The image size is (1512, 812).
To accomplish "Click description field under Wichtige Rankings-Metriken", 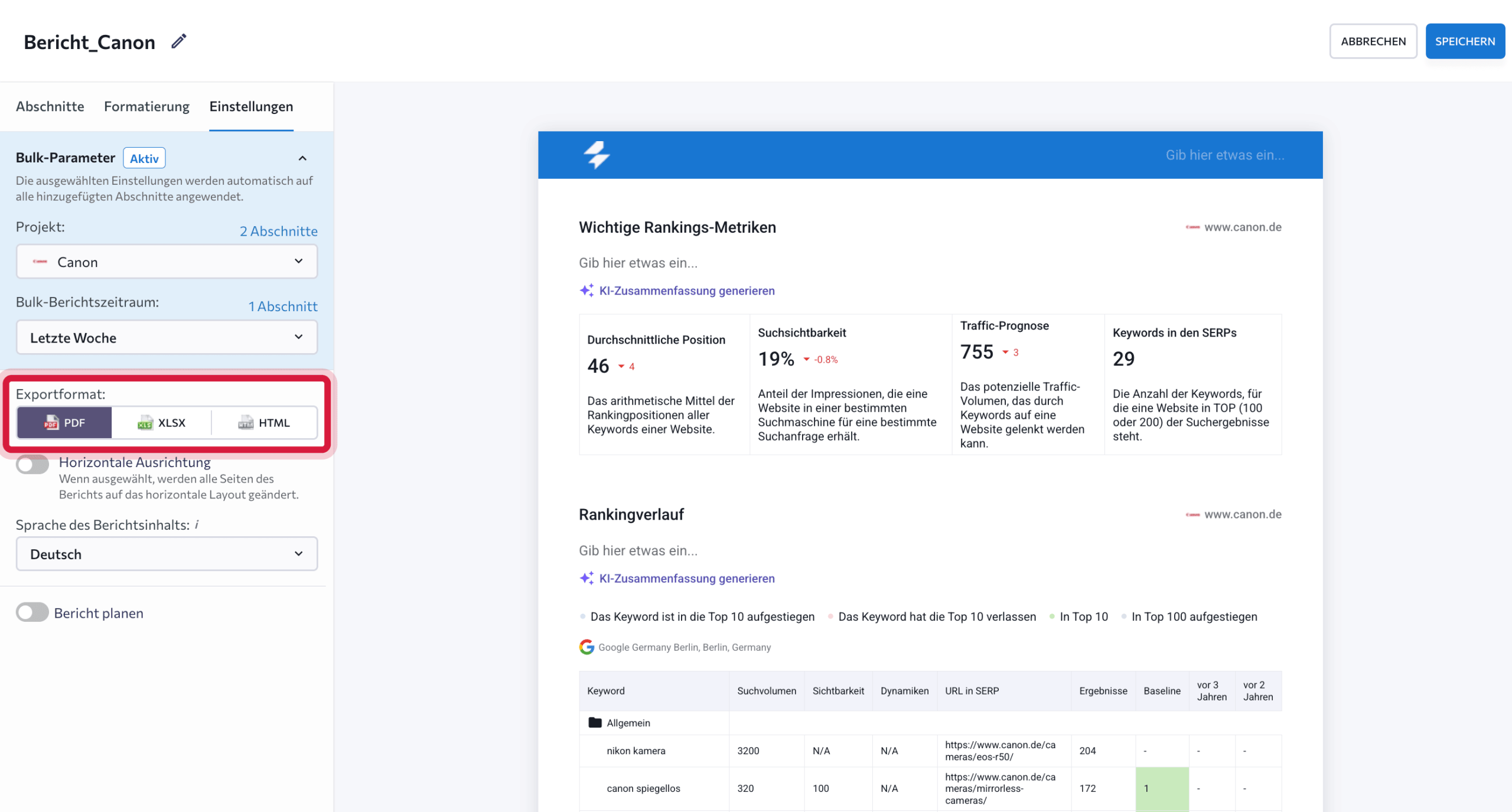I will 638,263.
